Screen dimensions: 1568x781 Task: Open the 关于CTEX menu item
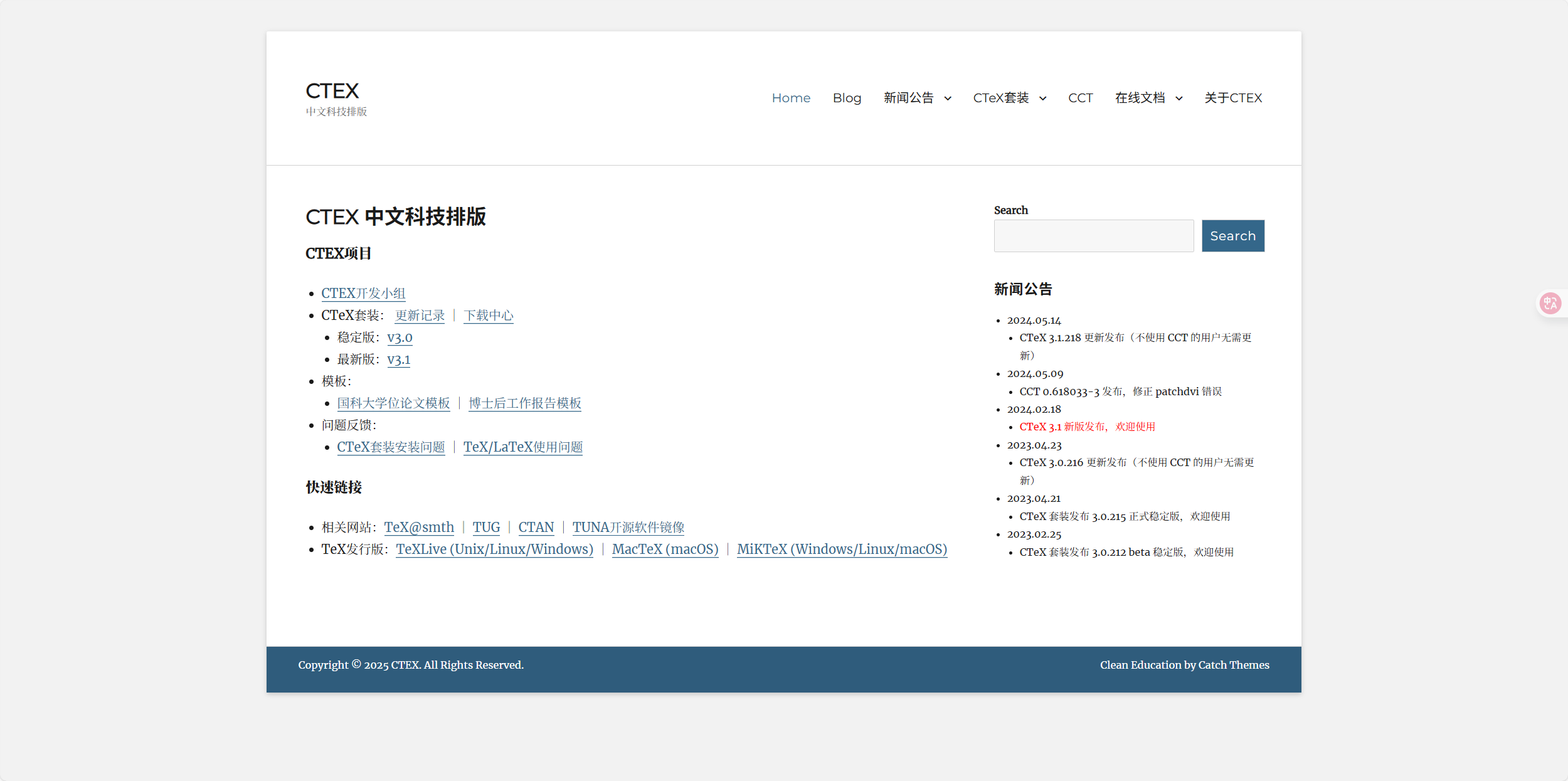[1232, 98]
